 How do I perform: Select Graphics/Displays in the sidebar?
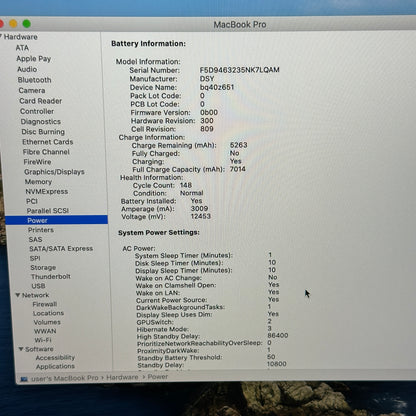point(54,172)
